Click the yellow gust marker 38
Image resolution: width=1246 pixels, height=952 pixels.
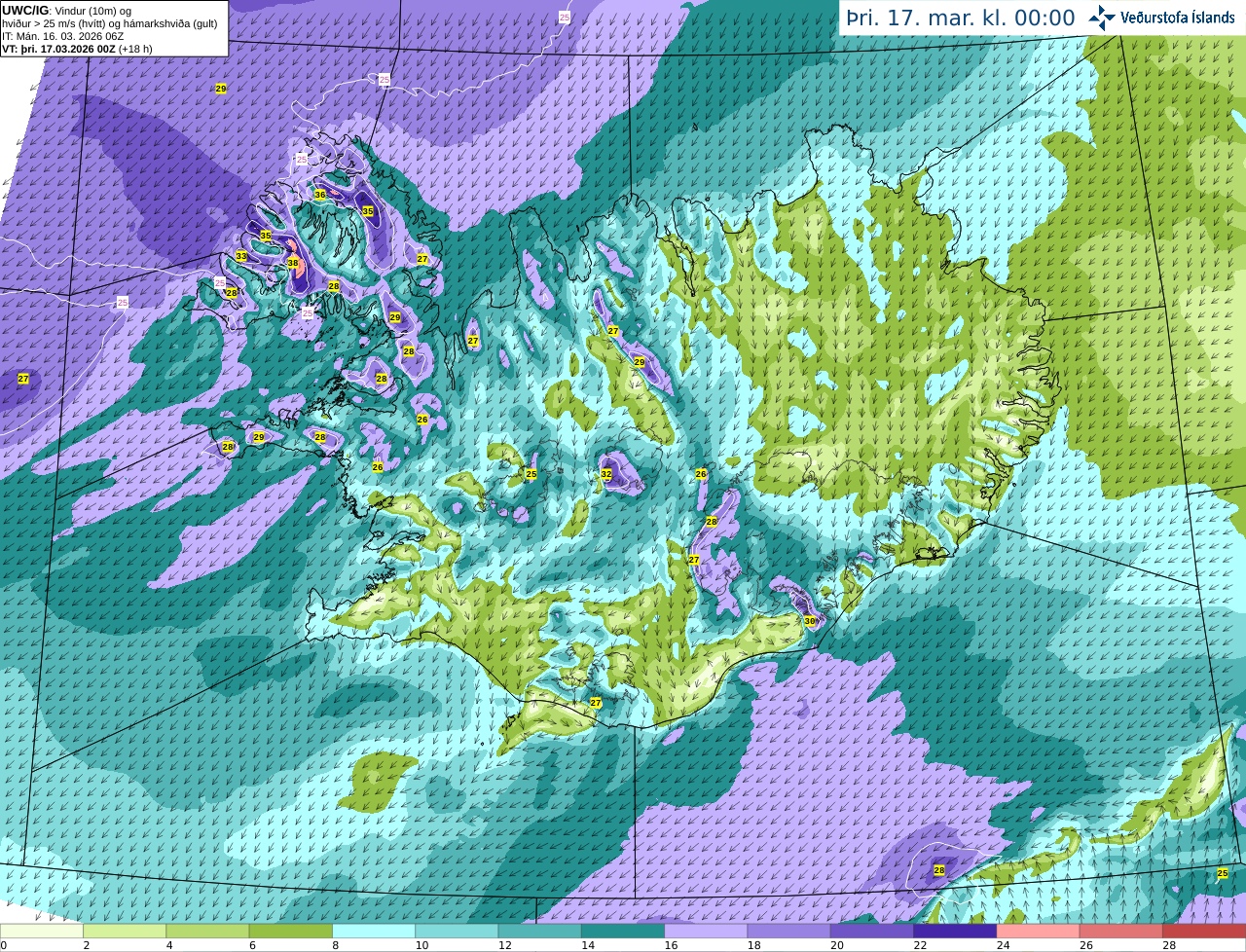[x=293, y=263]
